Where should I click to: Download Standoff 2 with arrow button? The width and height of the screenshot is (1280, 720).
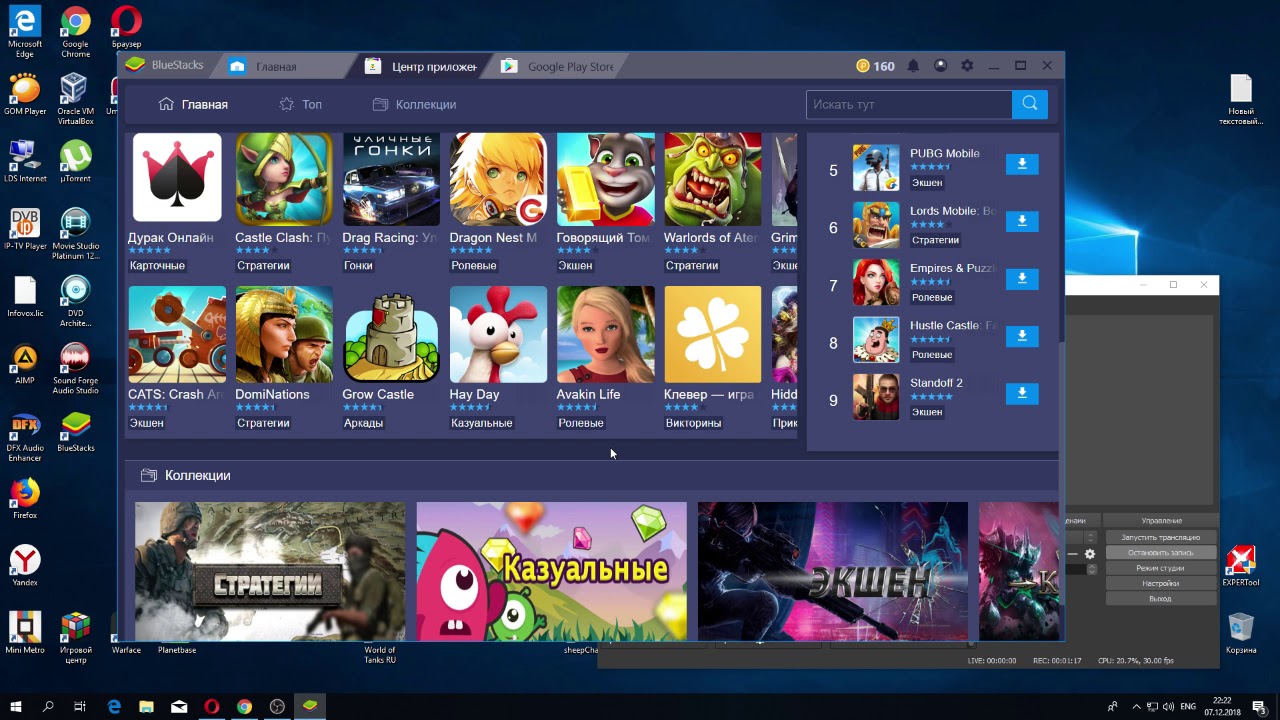pyautogui.click(x=1022, y=394)
